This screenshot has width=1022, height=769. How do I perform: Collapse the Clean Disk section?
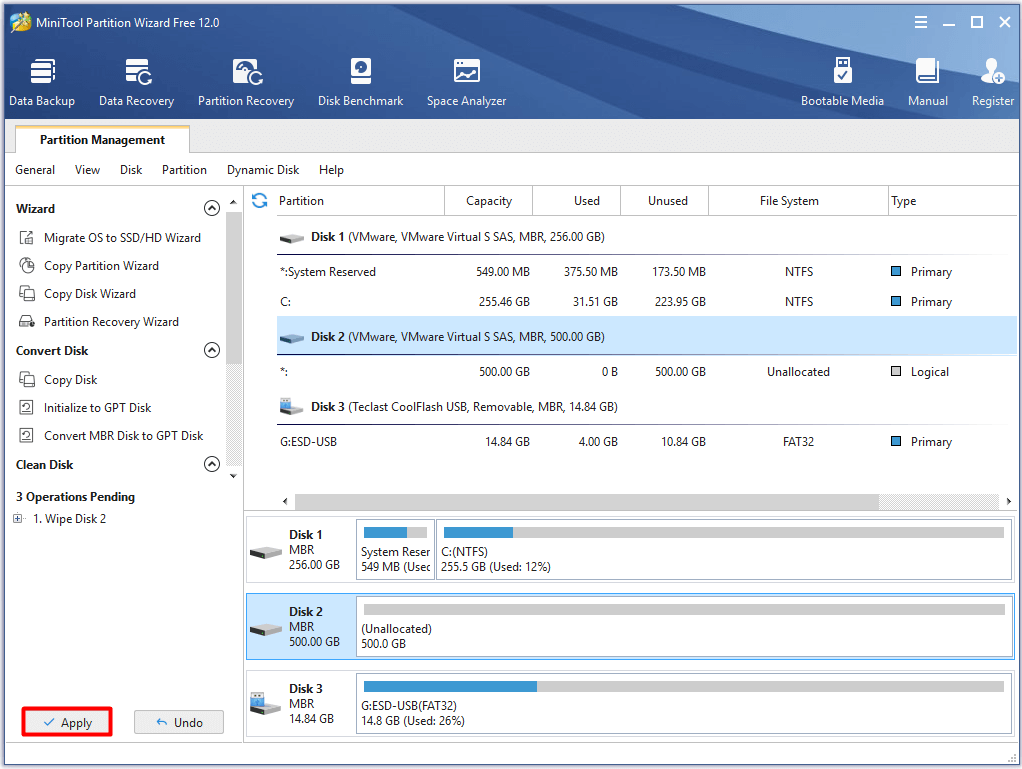[x=212, y=464]
